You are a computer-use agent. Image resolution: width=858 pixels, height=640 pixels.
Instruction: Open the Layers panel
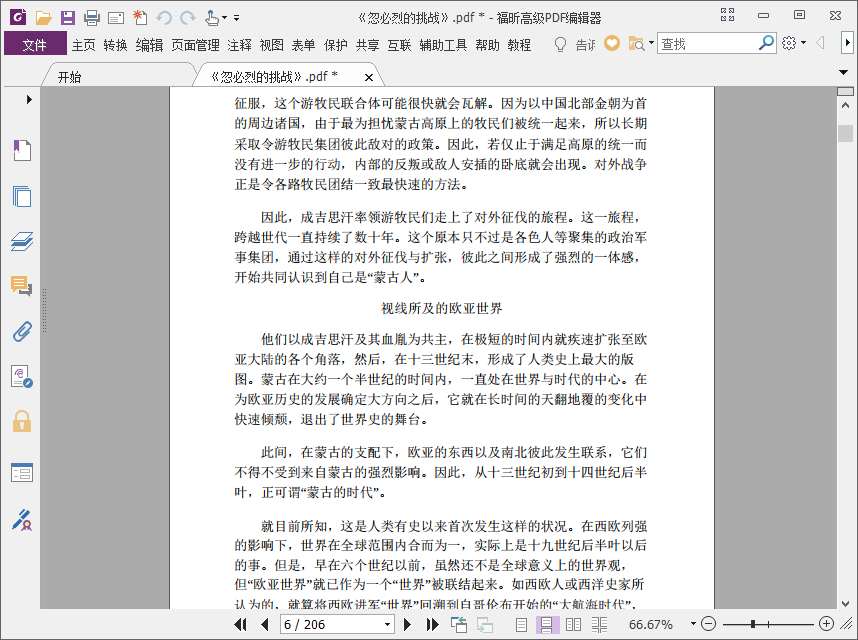point(22,241)
